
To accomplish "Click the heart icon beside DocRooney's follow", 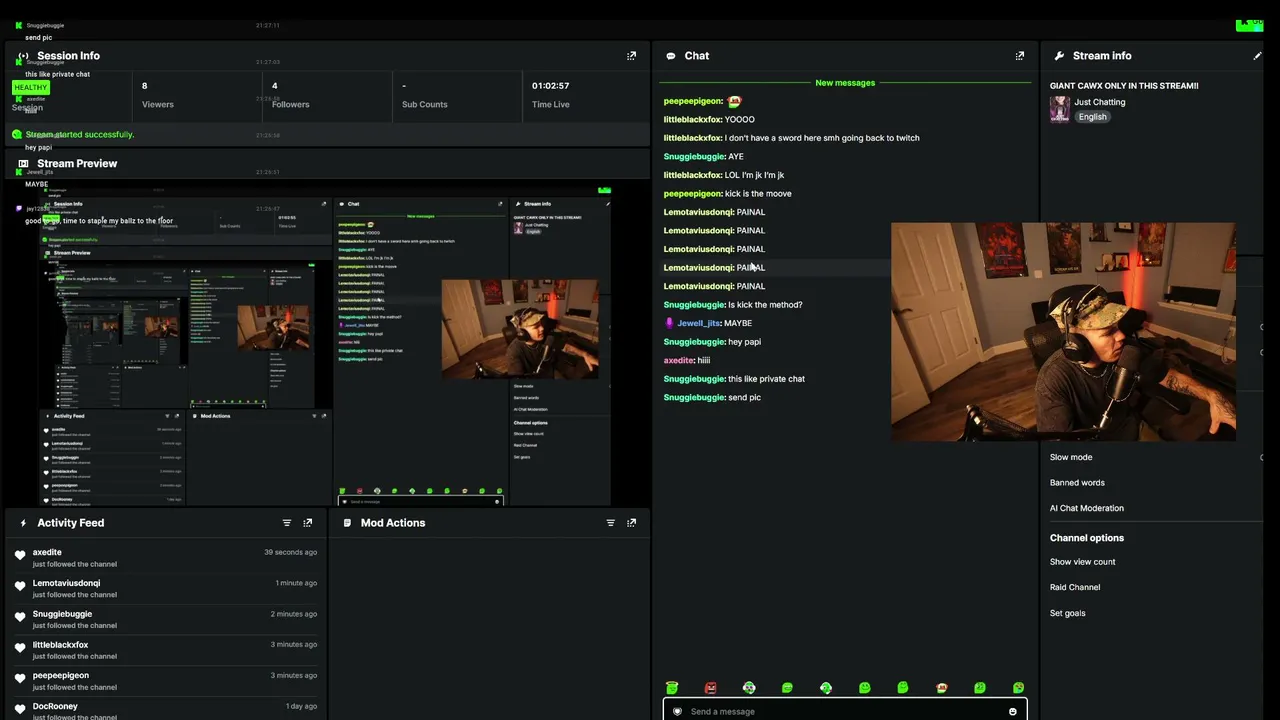I will click(x=20, y=709).
